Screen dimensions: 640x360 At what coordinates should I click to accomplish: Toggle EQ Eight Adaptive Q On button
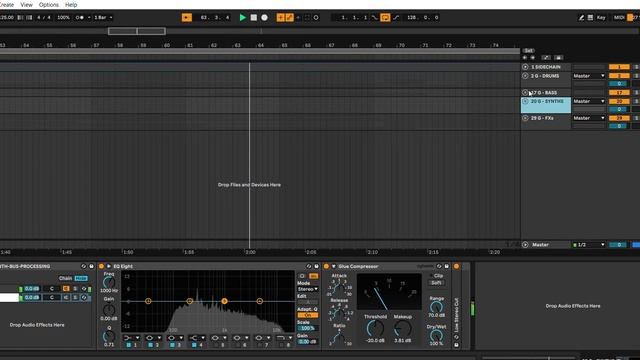[308, 315]
